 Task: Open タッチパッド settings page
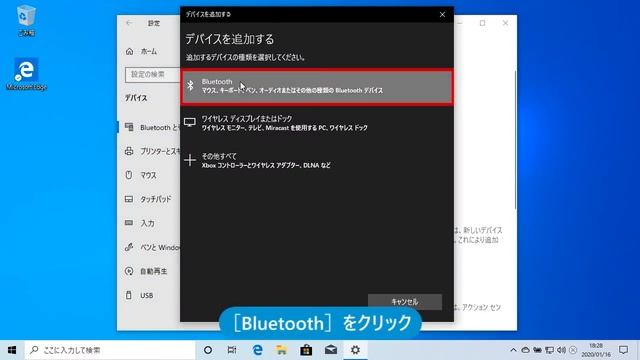[x=149, y=199]
